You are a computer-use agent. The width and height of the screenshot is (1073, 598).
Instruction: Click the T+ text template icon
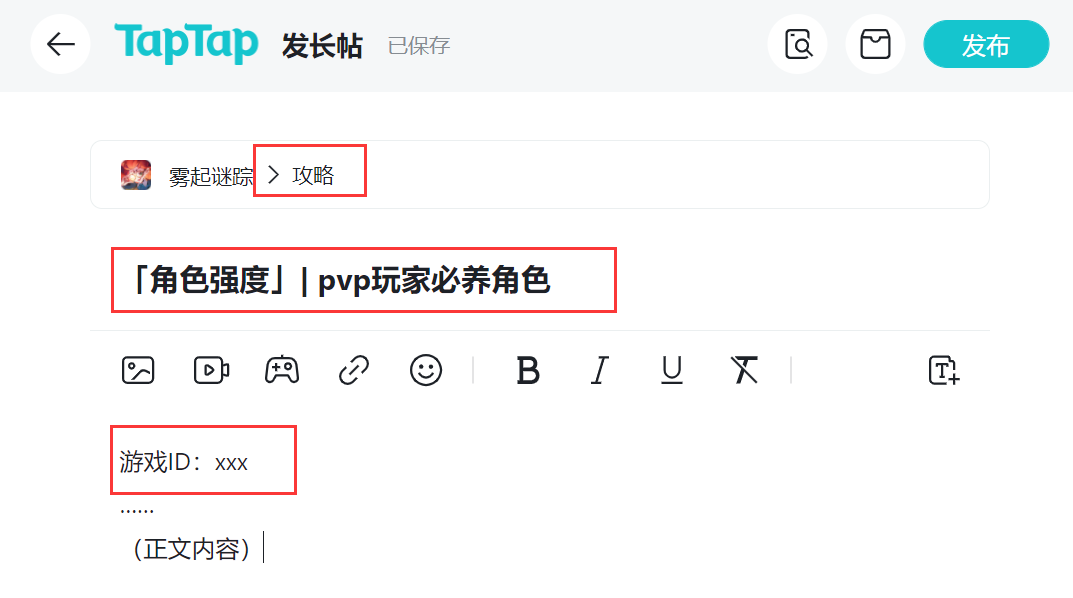pyautogui.click(x=944, y=370)
